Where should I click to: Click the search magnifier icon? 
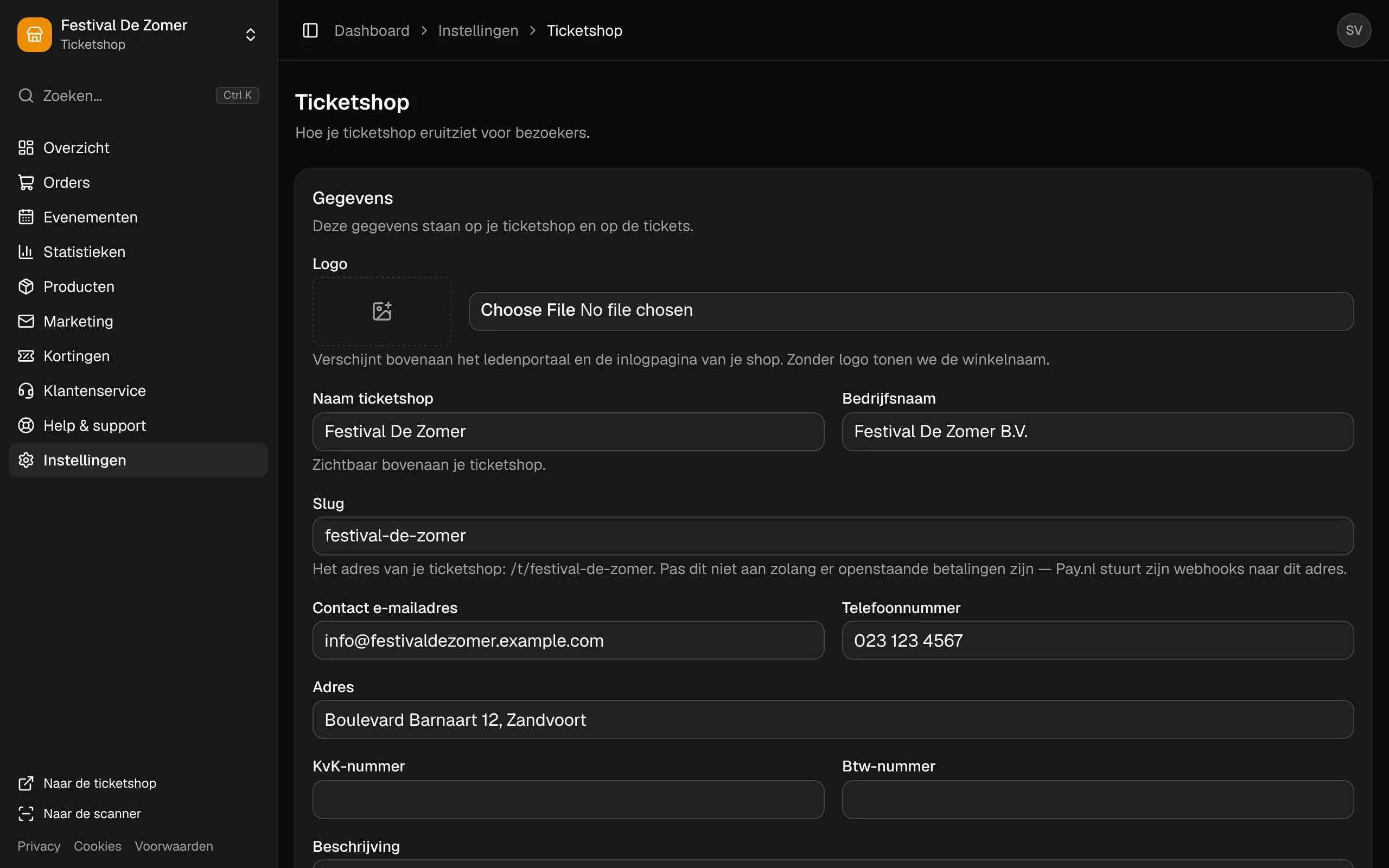pos(26,95)
